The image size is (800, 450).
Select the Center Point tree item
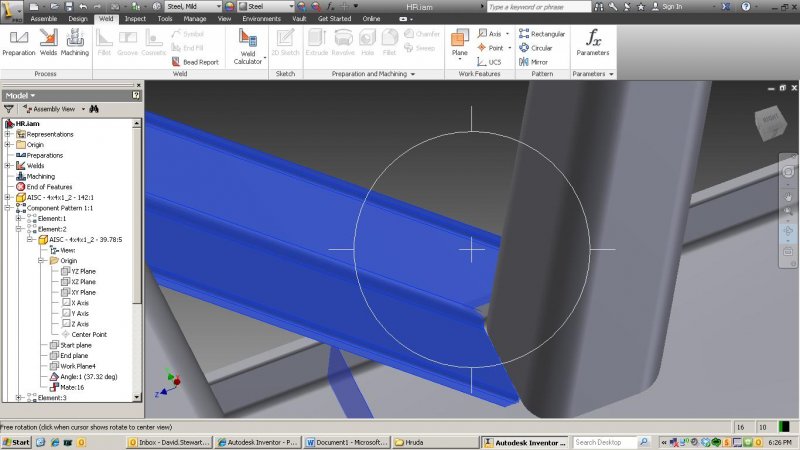point(84,334)
